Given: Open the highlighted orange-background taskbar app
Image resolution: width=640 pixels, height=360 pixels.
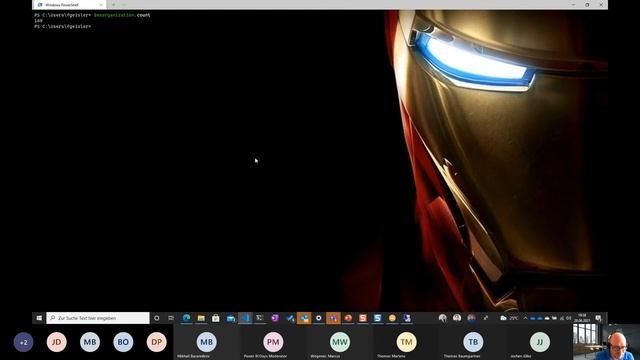Looking at the screenshot, I should pyautogui.click(x=304, y=318).
